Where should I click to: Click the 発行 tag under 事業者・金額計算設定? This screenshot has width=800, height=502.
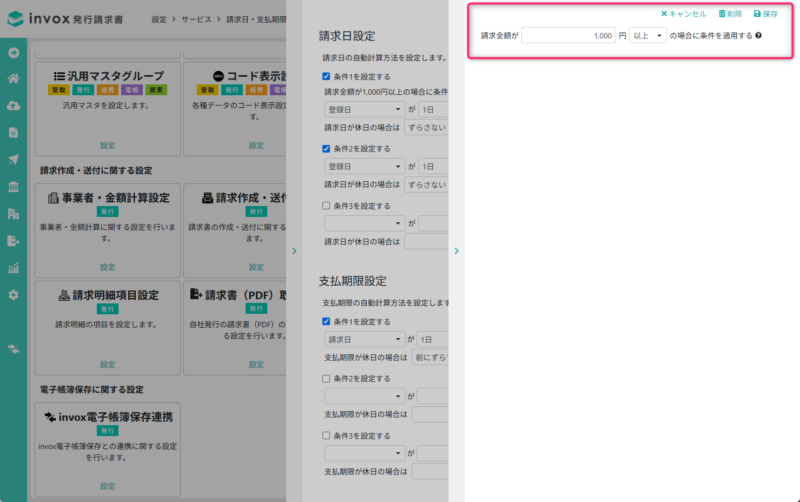108,212
